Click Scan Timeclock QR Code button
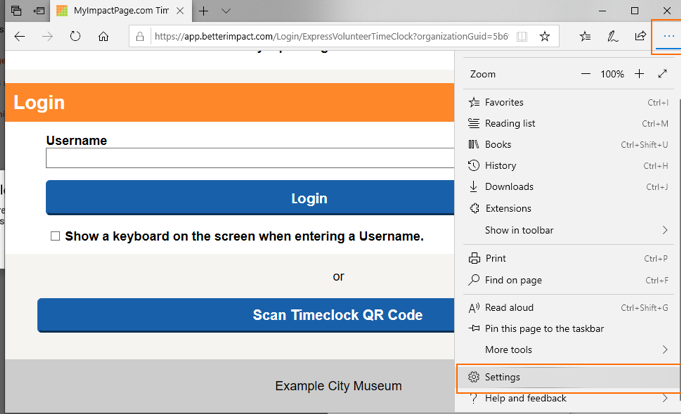Screen dimensions: 681x414 pos(245,315)
